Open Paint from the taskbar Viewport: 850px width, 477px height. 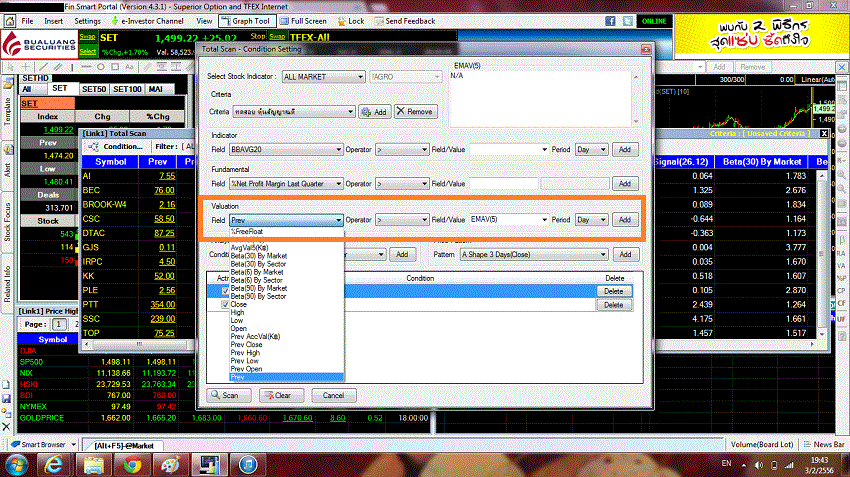click(171, 465)
